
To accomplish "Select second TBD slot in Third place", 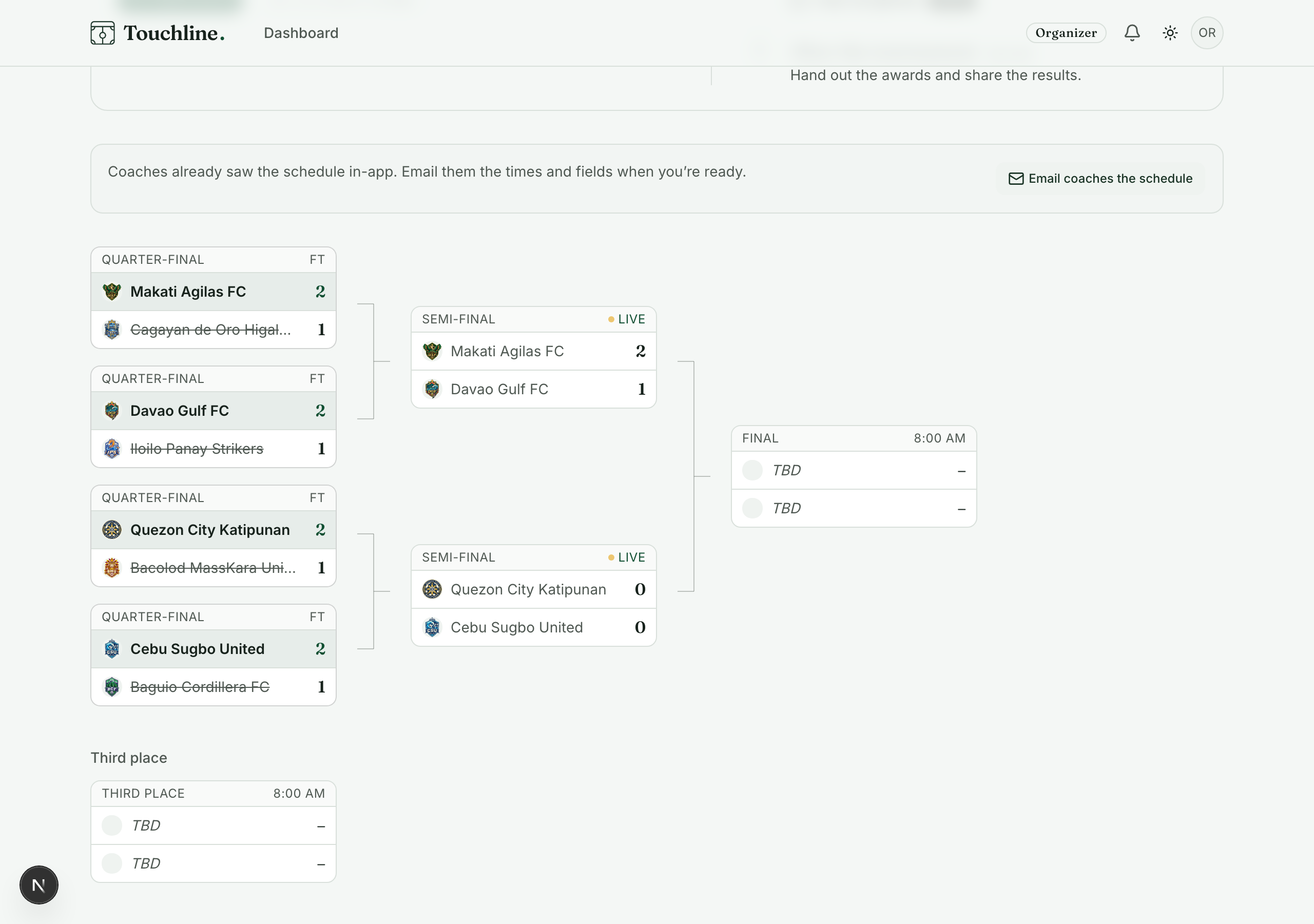I will click(x=214, y=863).
